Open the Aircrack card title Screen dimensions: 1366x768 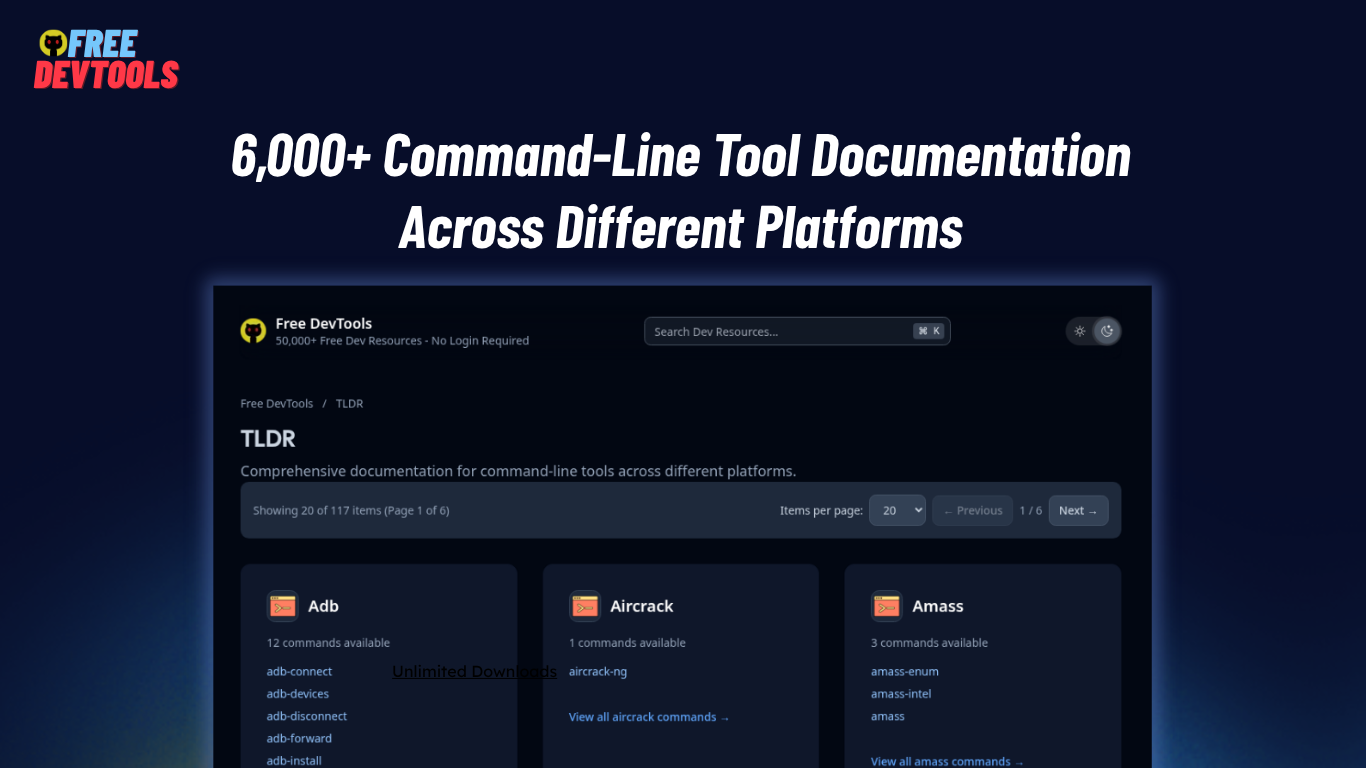(x=642, y=606)
